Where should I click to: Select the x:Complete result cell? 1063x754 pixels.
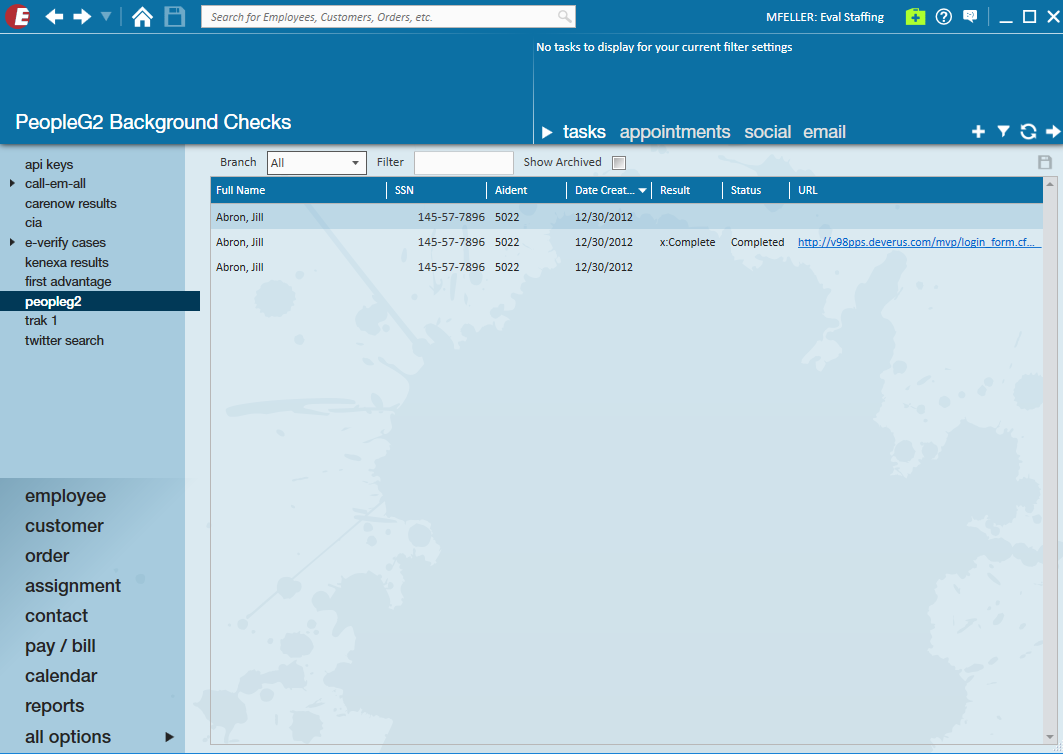(x=687, y=242)
